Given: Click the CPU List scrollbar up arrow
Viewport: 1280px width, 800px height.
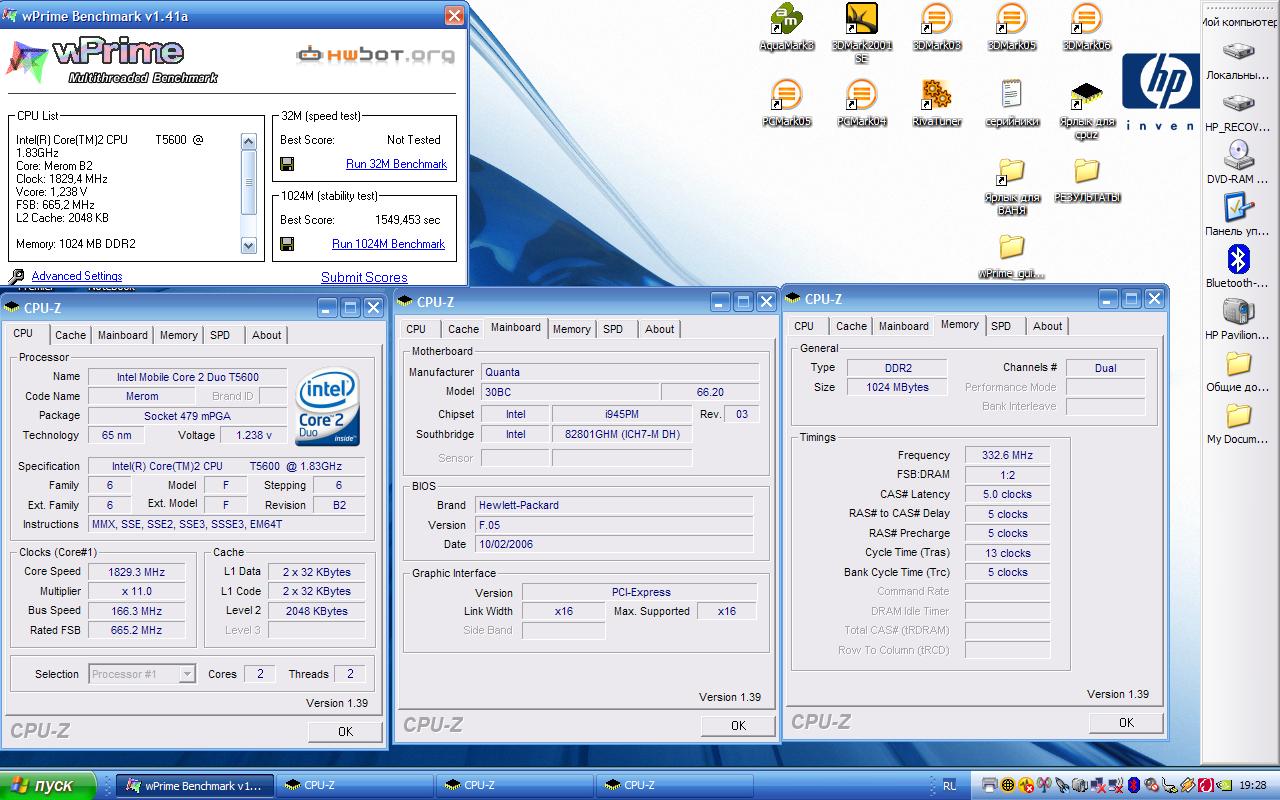Looking at the screenshot, I should coord(249,141).
